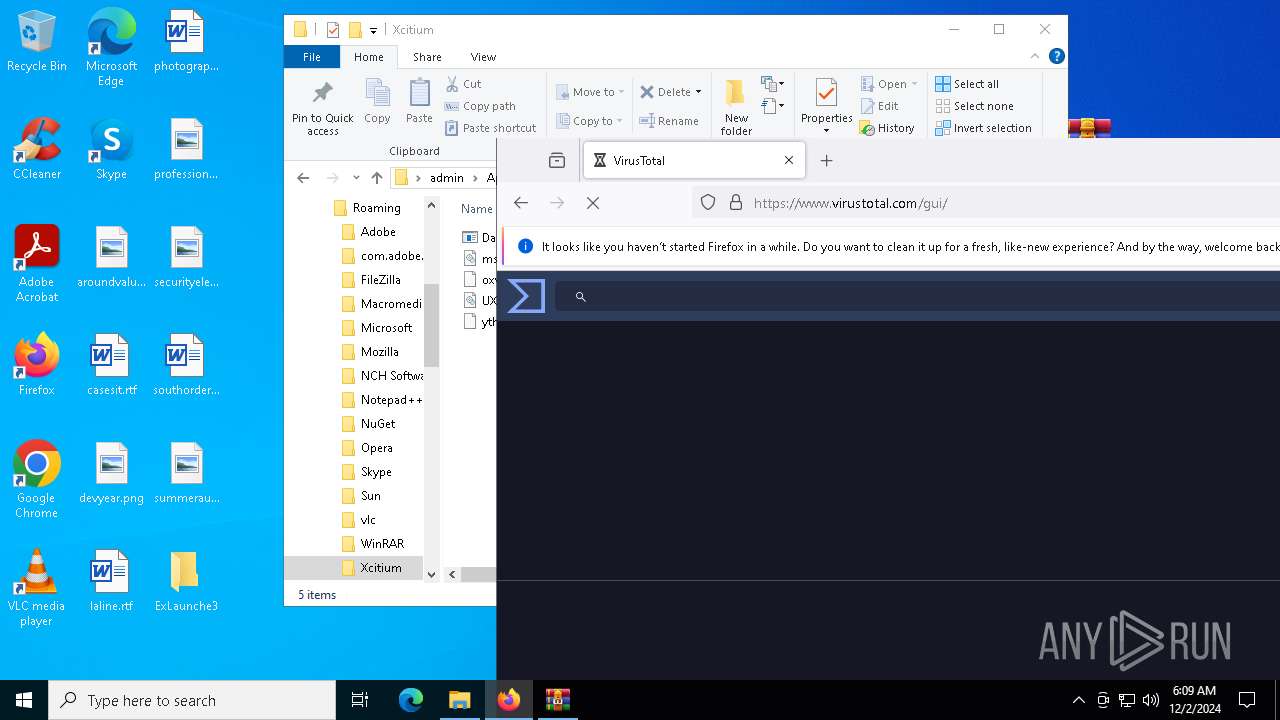This screenshot has width=1280, height=720.
Task: Switch to the Home ribbon tab
Action: click(x=368, y=57)
